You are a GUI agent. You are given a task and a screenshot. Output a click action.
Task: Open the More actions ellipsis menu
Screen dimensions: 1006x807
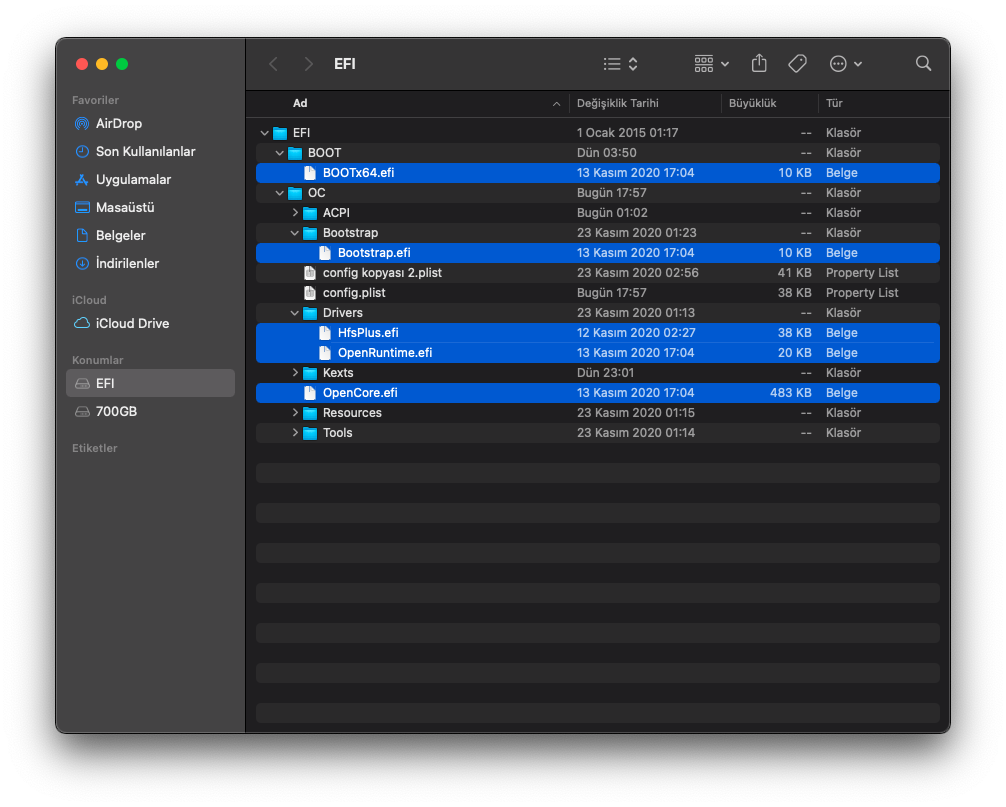click(x=845, y=64)
